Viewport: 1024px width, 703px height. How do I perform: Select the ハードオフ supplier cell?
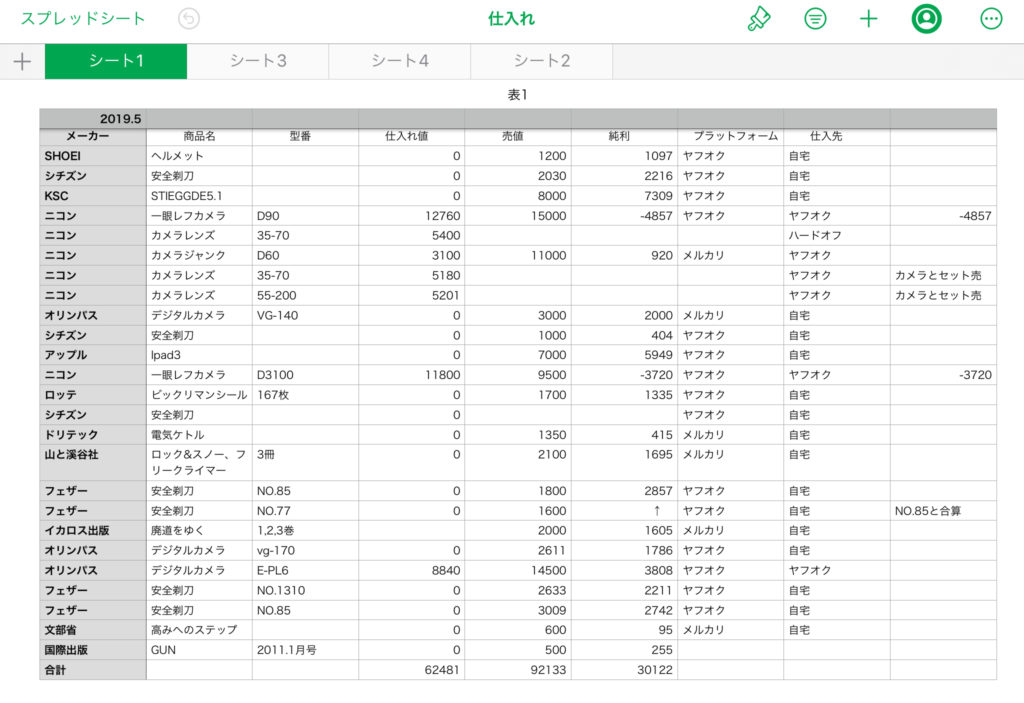coord(837,235)
